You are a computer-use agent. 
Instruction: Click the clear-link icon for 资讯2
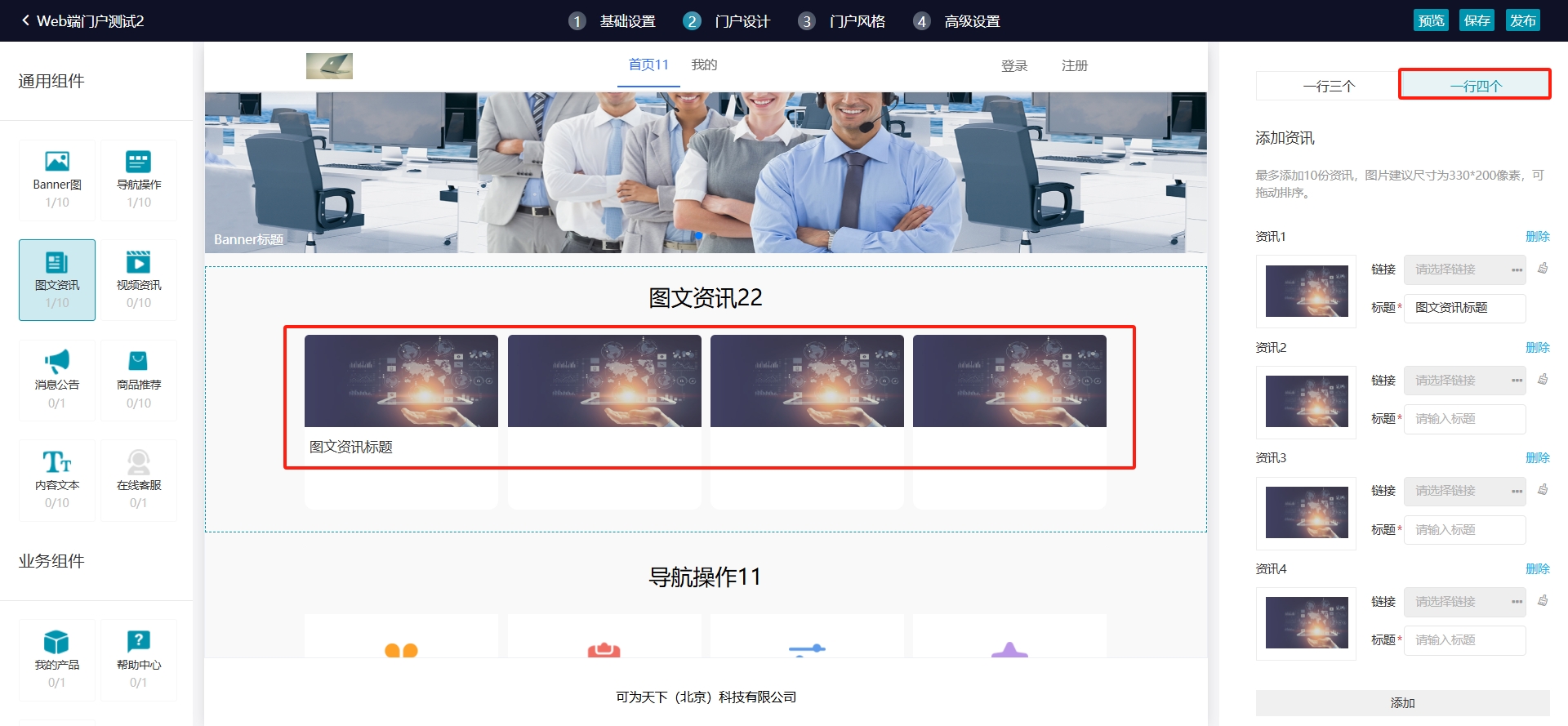click(1543, 380)
